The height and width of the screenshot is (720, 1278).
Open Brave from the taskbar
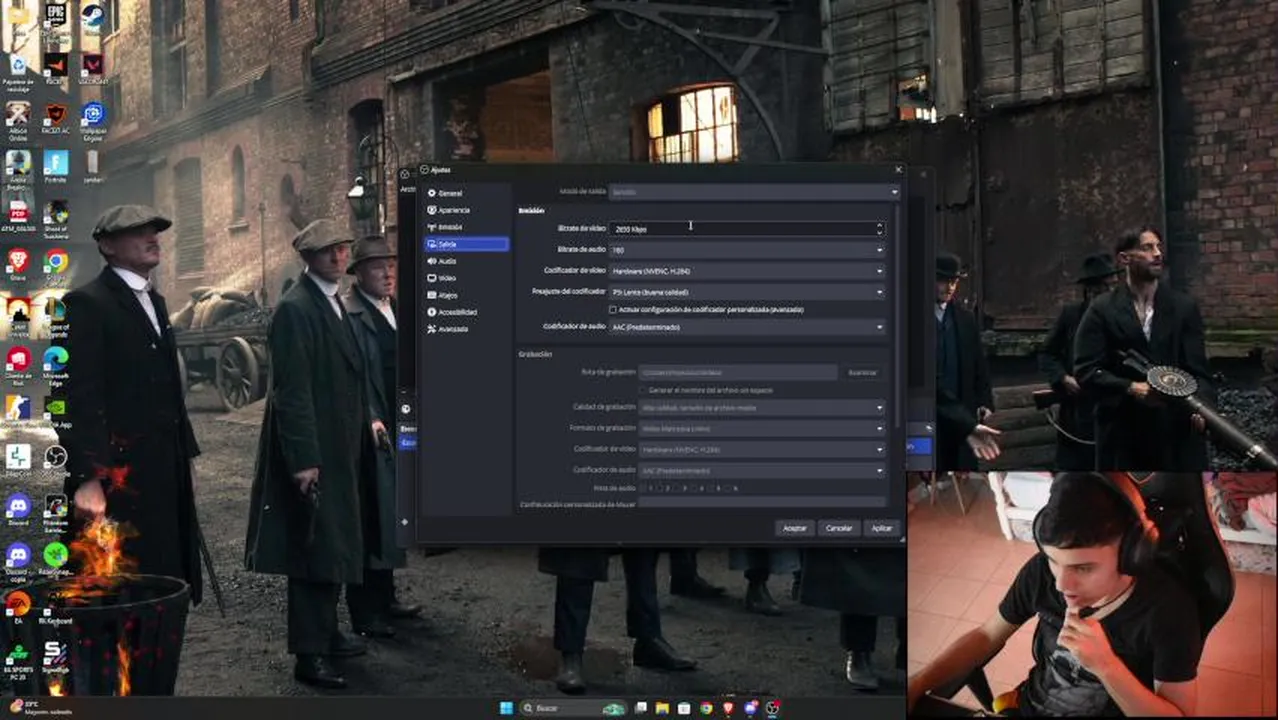[x=728, y=708]
